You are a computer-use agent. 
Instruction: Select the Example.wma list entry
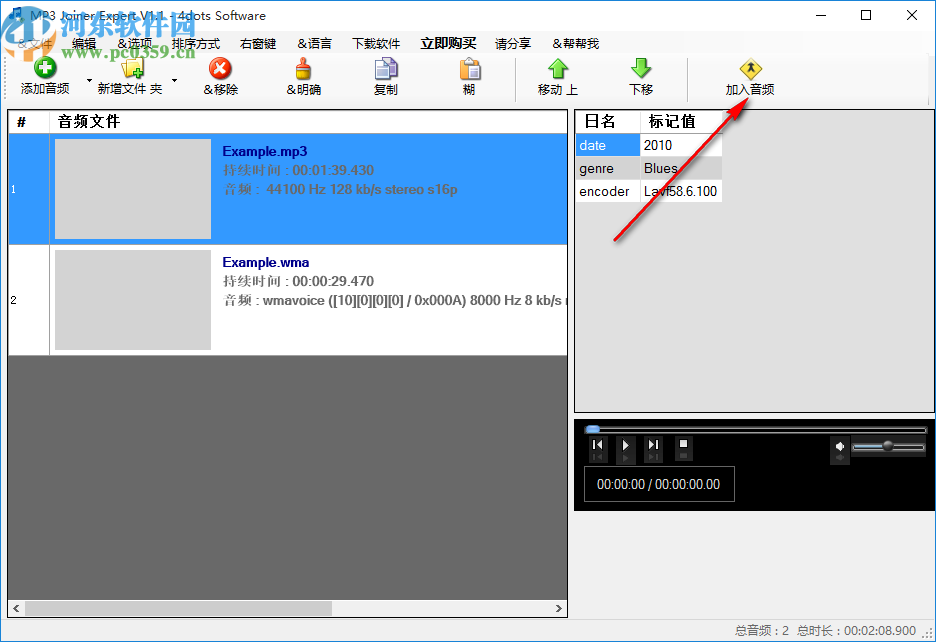tap(300, 300)
